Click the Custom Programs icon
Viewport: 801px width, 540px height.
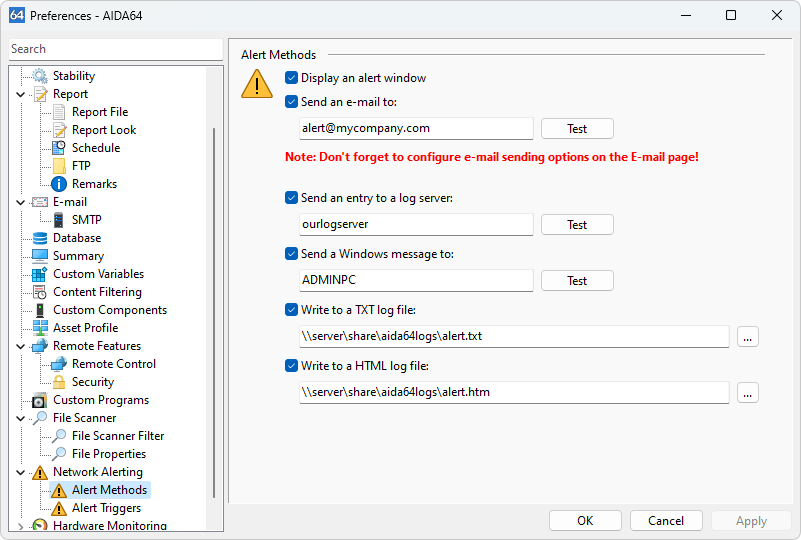click(x=40, y=400)
